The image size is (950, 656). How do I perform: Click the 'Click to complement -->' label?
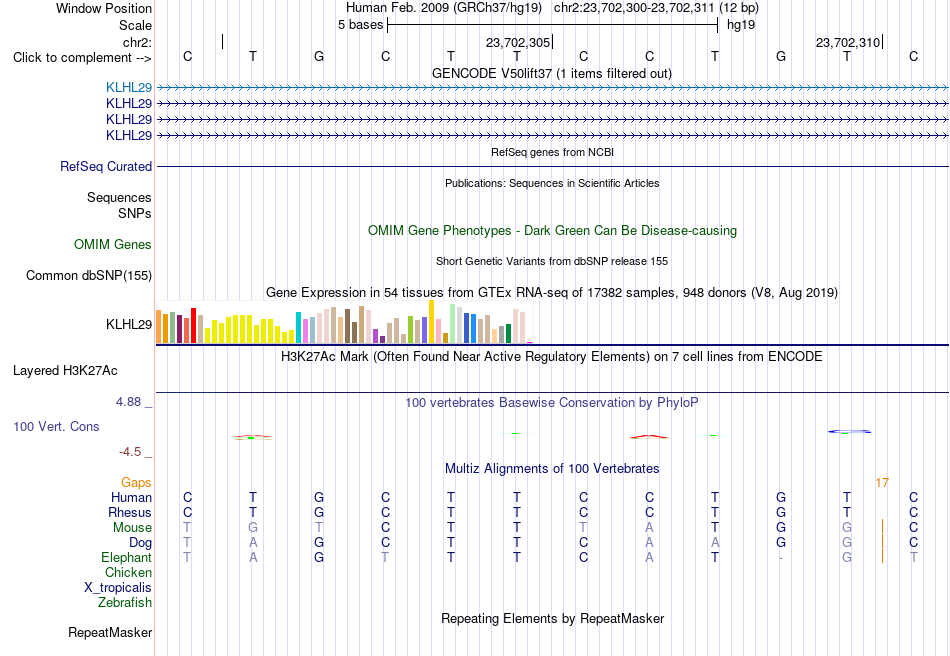[x=82, y=58]
